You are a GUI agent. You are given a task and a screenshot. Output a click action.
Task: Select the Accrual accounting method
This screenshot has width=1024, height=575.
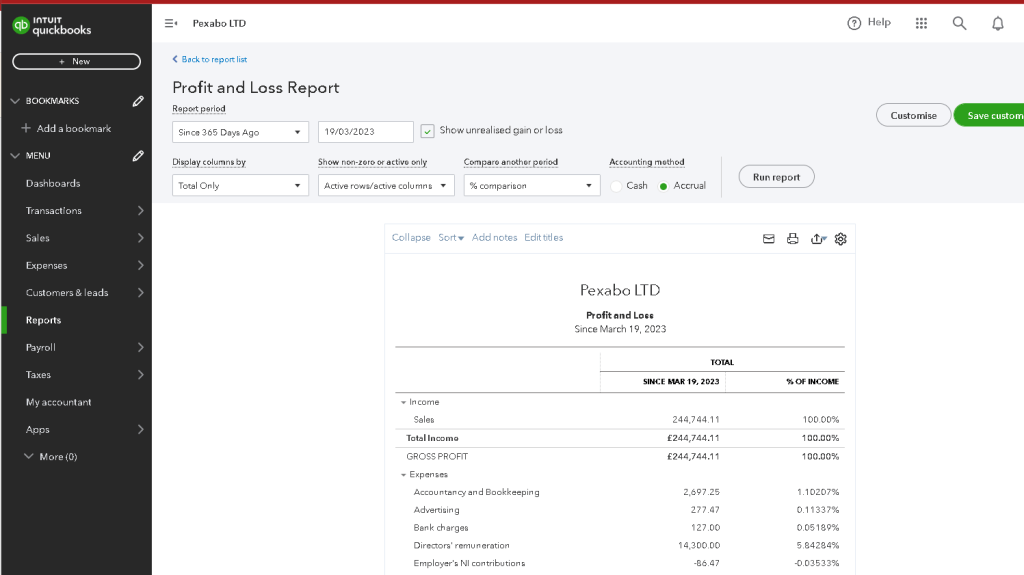[664, 186]
